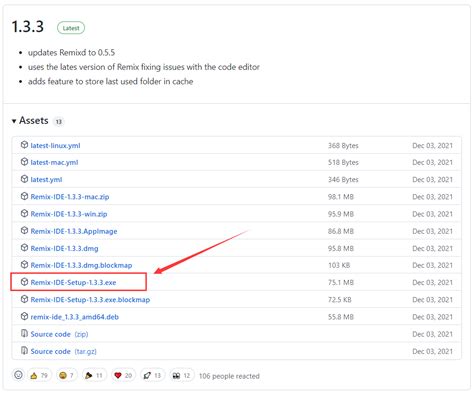This screenshot has height=393, width=474.
Task: Click the Latest release badge
Action: pyautogui.click(x=71, y=28)
